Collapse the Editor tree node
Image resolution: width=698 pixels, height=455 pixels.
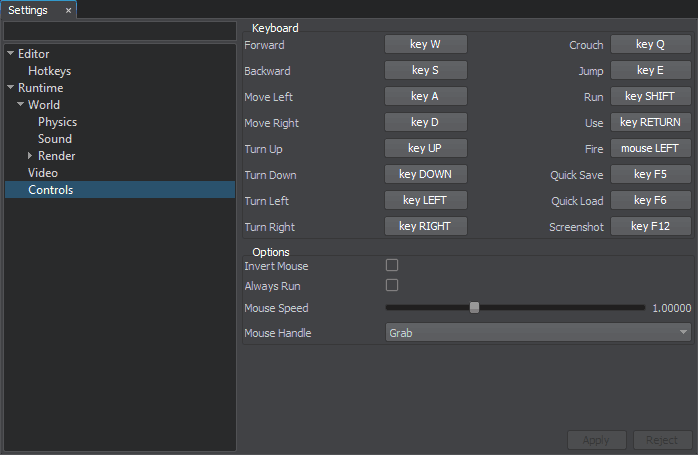click(10, 54)
